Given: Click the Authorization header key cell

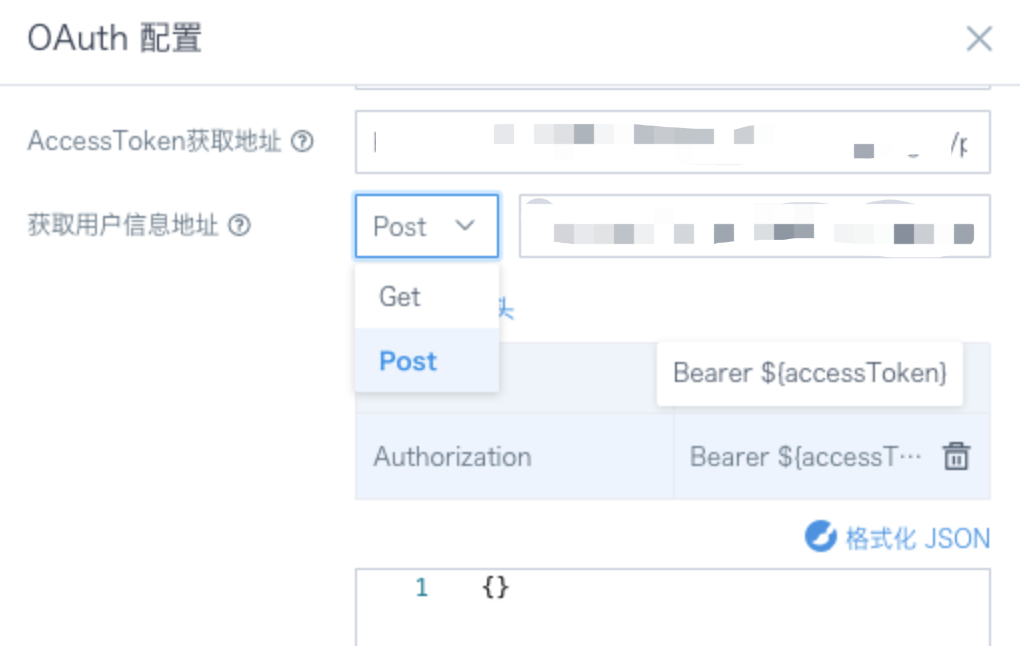Looking at the screenshot, I should coord(515,457).
